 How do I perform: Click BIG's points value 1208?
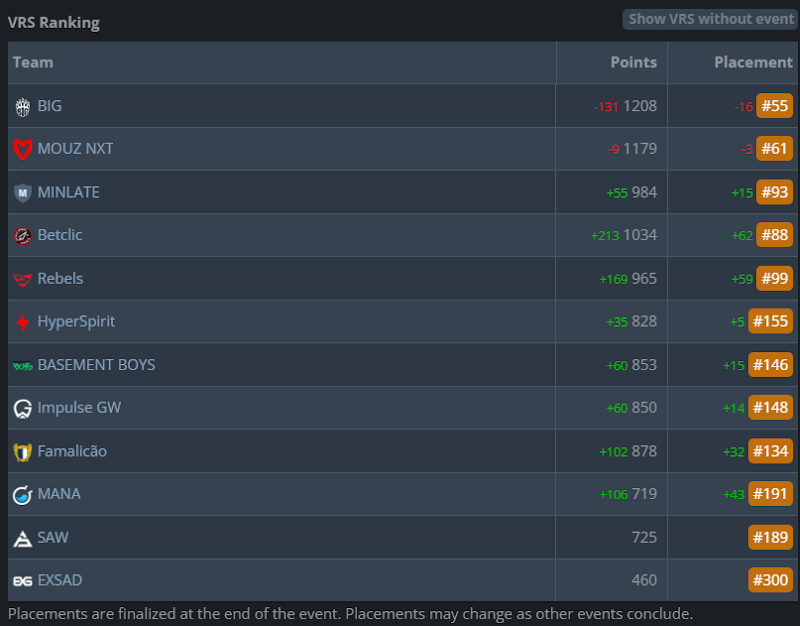(640, 106)
